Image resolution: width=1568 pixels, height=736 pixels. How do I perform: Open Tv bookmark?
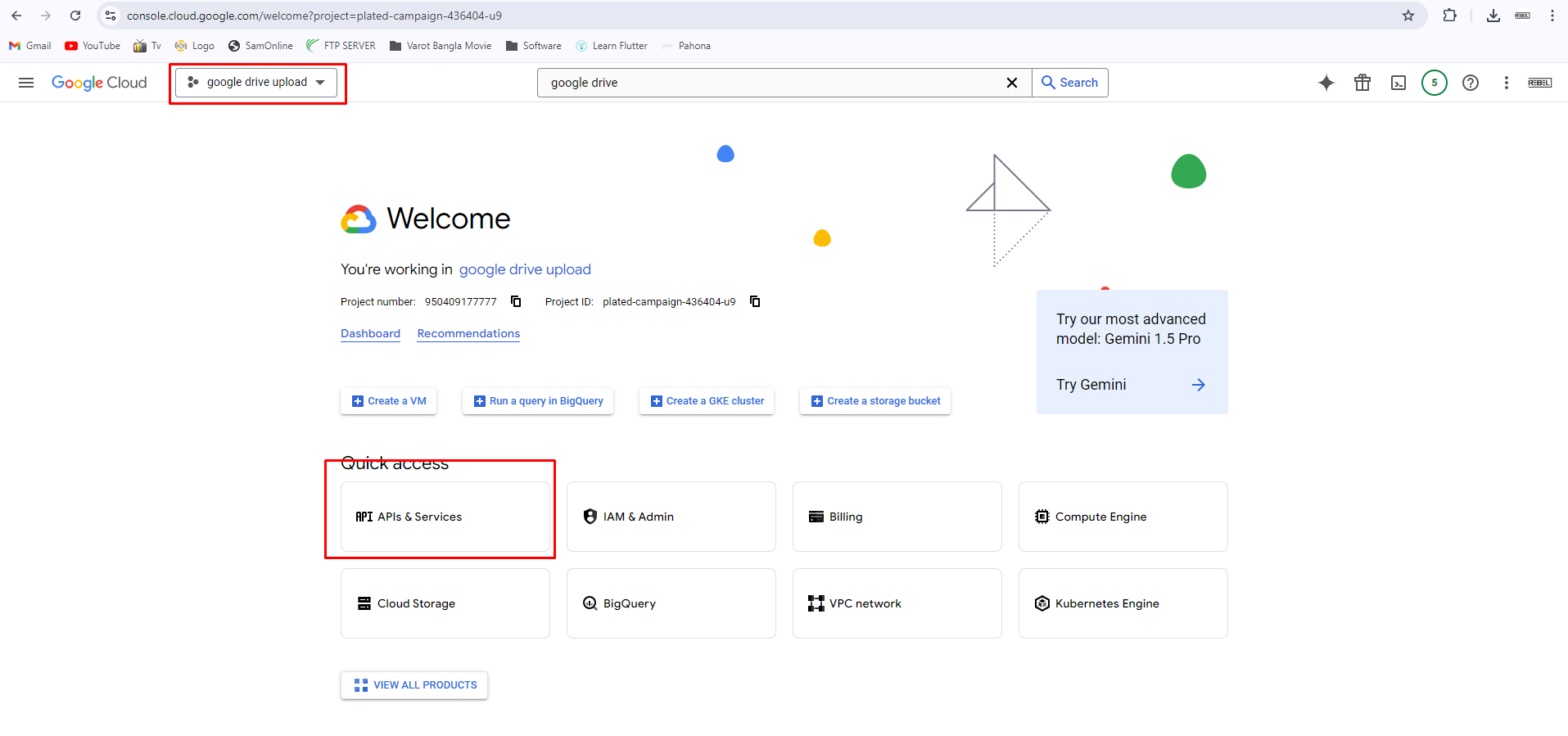[147, 46]
